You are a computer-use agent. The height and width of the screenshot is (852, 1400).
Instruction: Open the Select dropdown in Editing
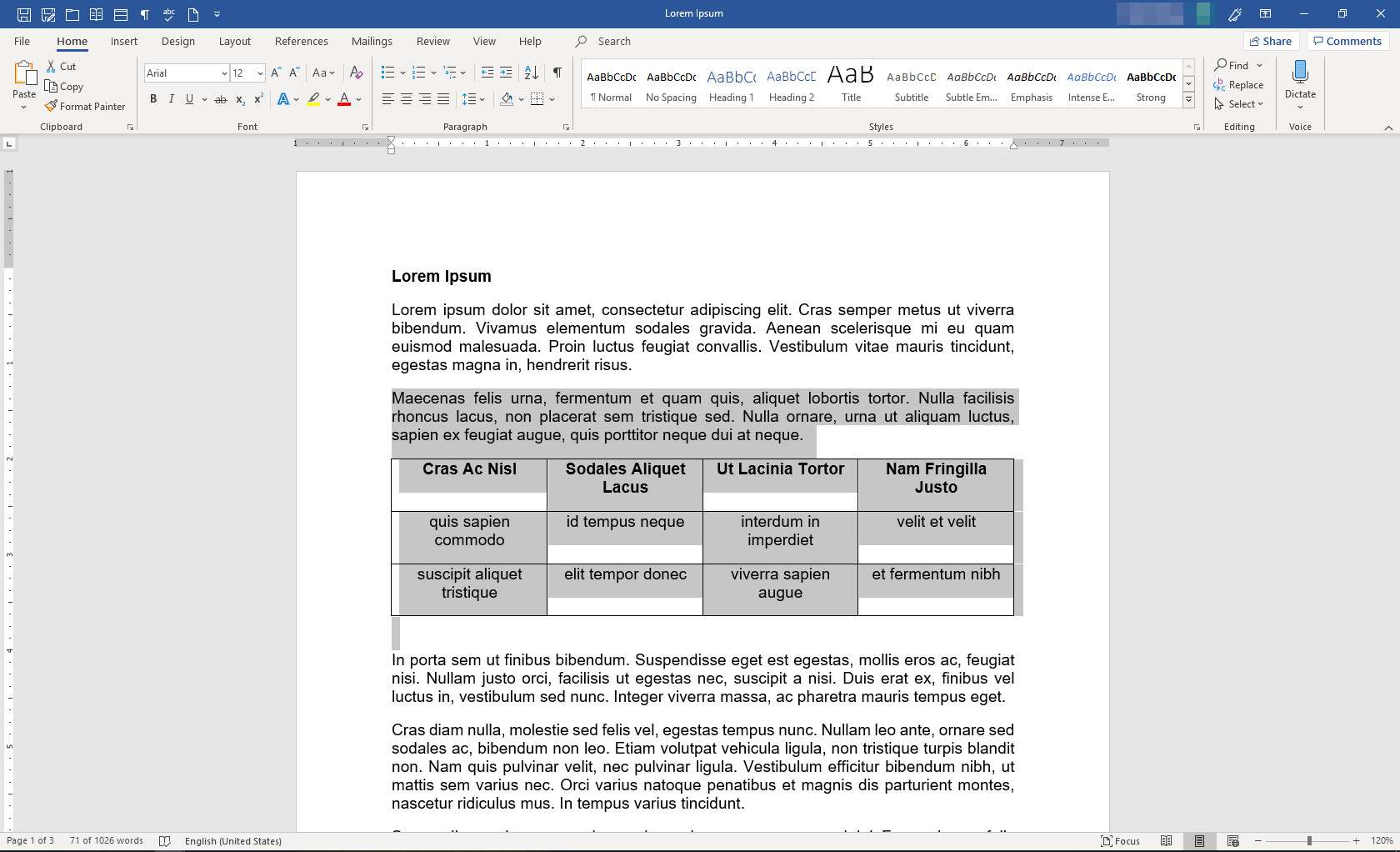1239,104
